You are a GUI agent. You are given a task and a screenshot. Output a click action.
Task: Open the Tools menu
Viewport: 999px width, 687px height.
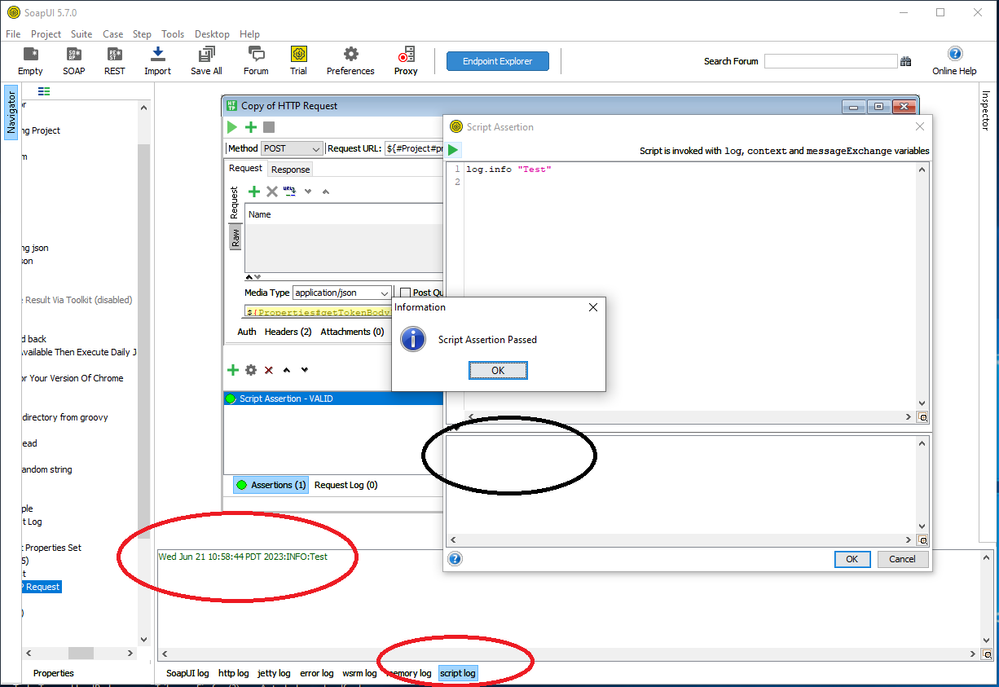tap(173, 34)
